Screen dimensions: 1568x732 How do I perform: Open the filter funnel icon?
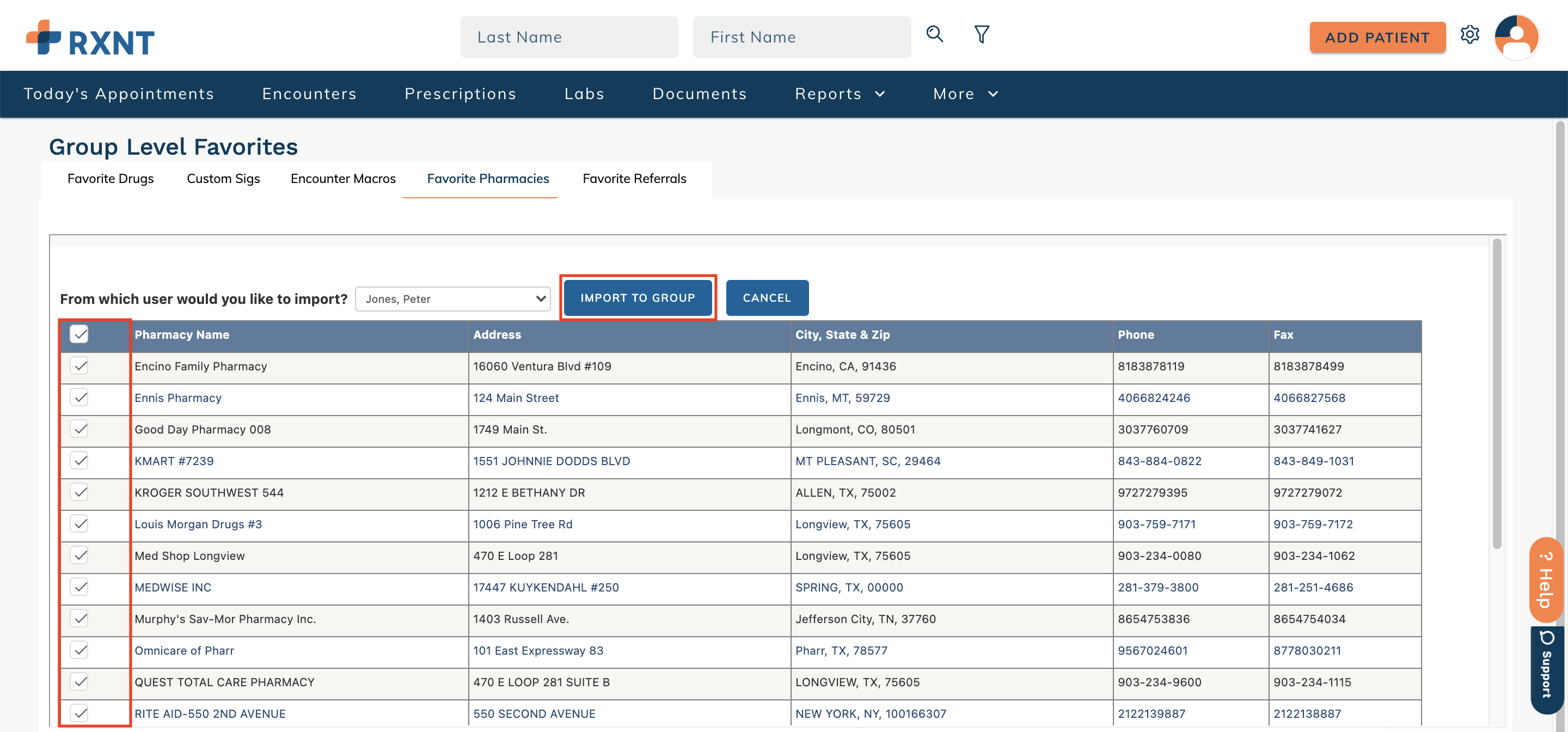[981, 34]
